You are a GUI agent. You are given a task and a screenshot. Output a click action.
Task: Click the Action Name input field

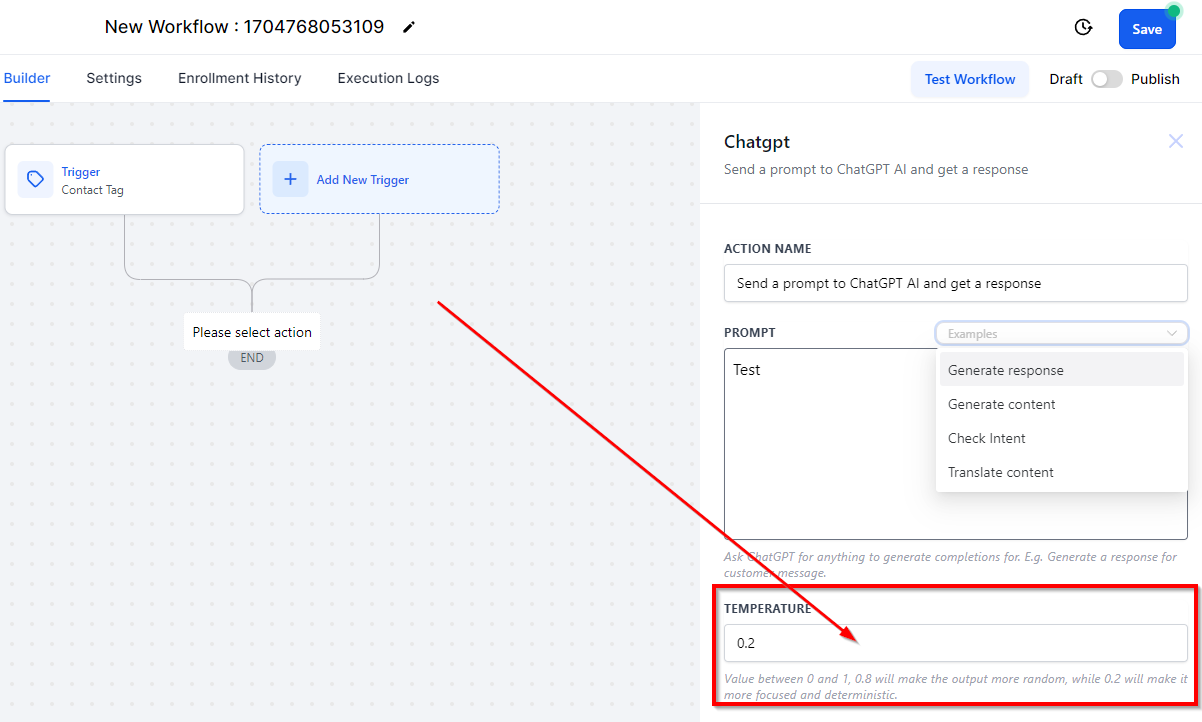956,283
